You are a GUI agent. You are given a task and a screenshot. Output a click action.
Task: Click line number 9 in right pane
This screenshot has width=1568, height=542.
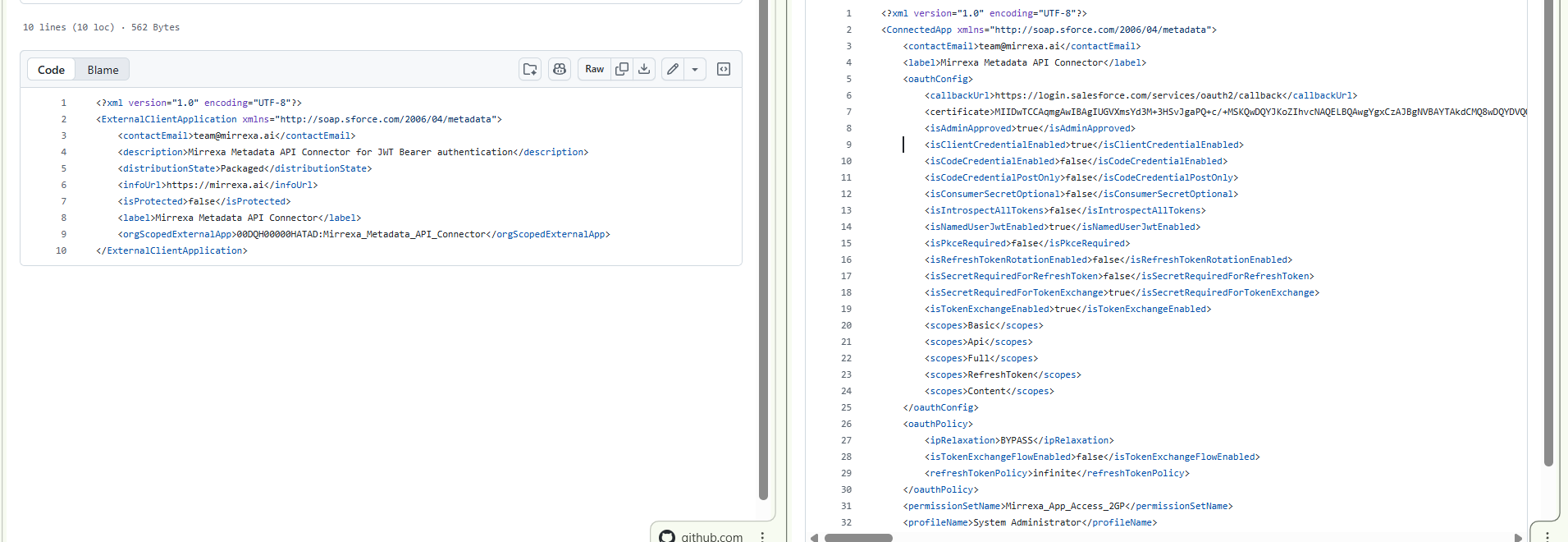click(x=848, y=145)
